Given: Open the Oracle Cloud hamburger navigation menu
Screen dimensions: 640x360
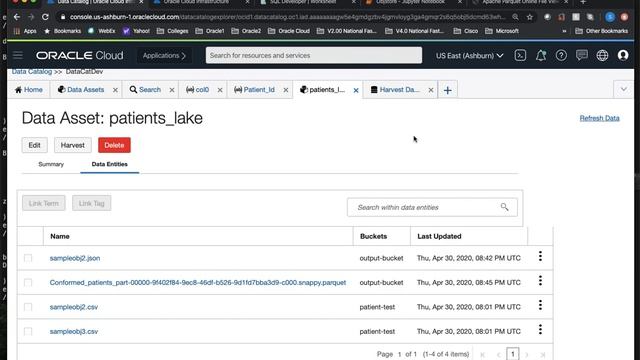Looking at the screenshot, I should tap(18, 55).
